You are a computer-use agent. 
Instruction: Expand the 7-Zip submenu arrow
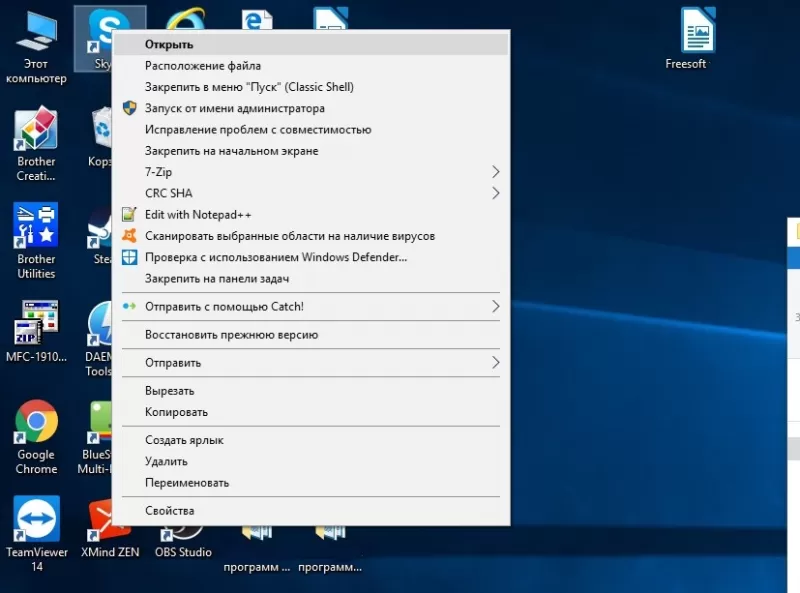click(495, 172)
